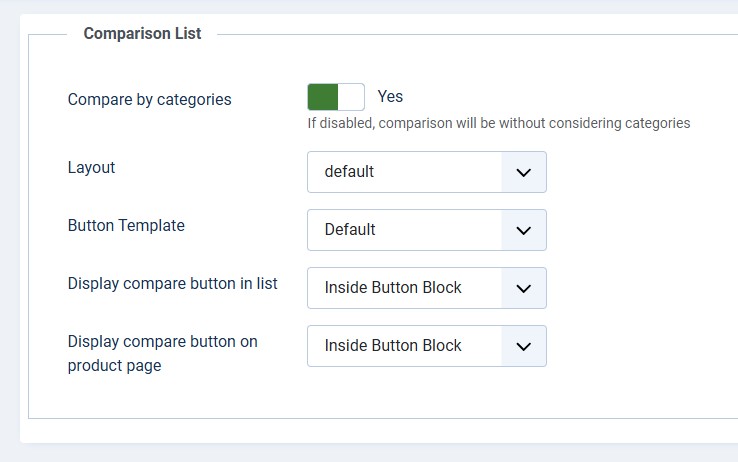The width and height of the screenshot is (738, 462).
Task: Click the green half of the categories toggle
Action: (323, 97)
